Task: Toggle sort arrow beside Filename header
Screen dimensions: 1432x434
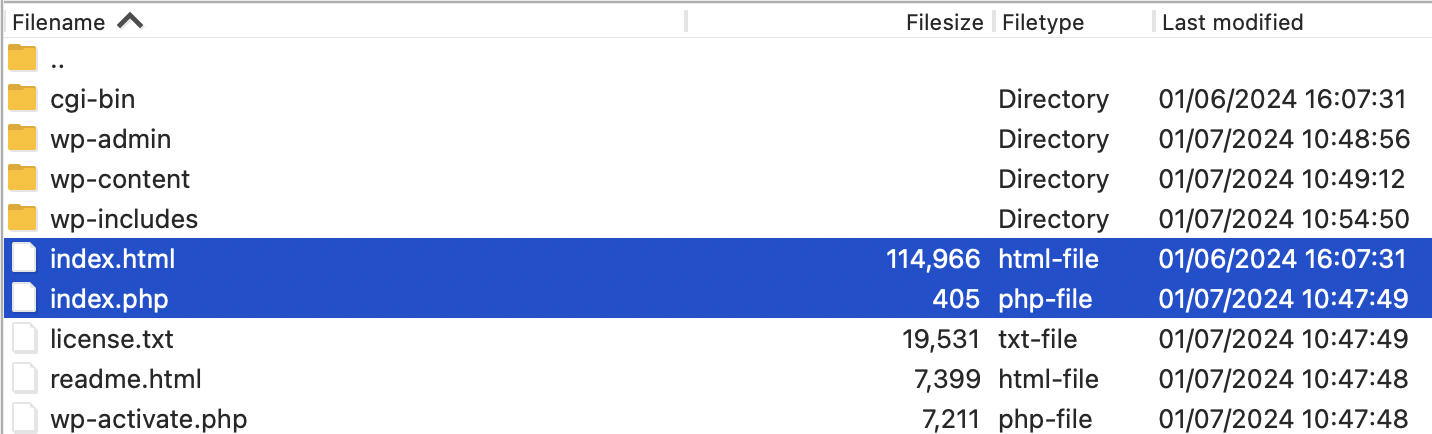Action: tap(130, 21)
